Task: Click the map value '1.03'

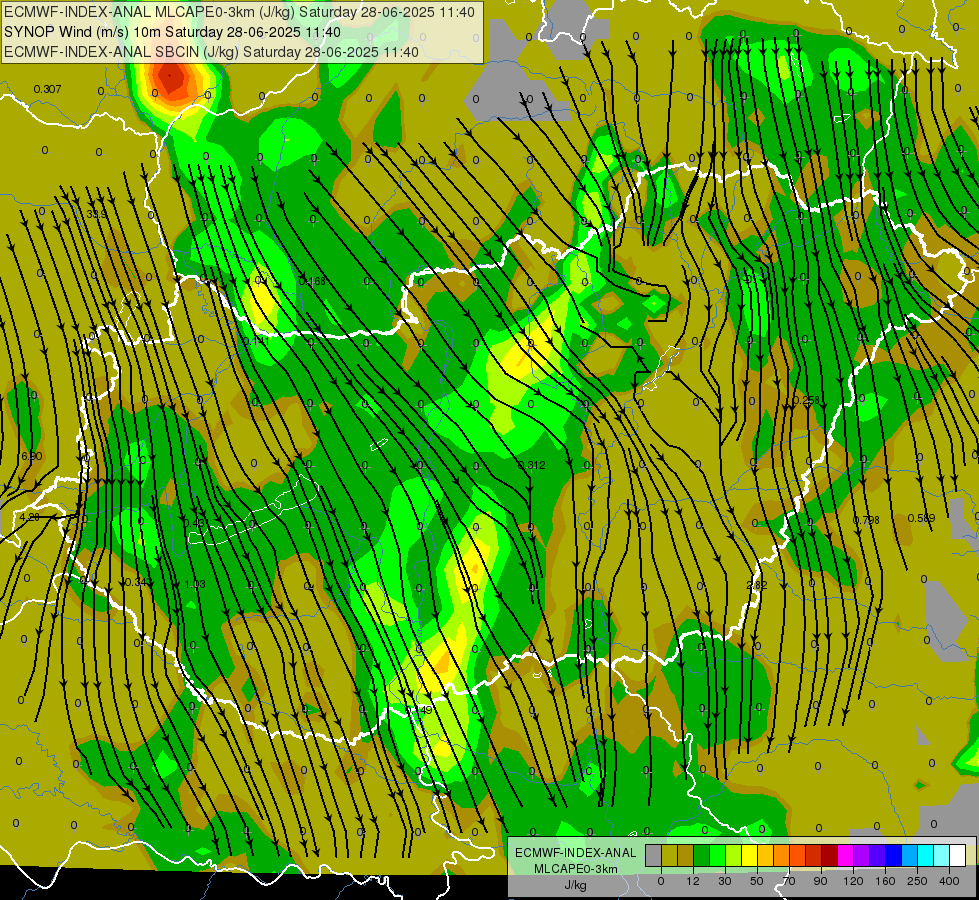Action: pyautogui.click(x=195, y=585)
